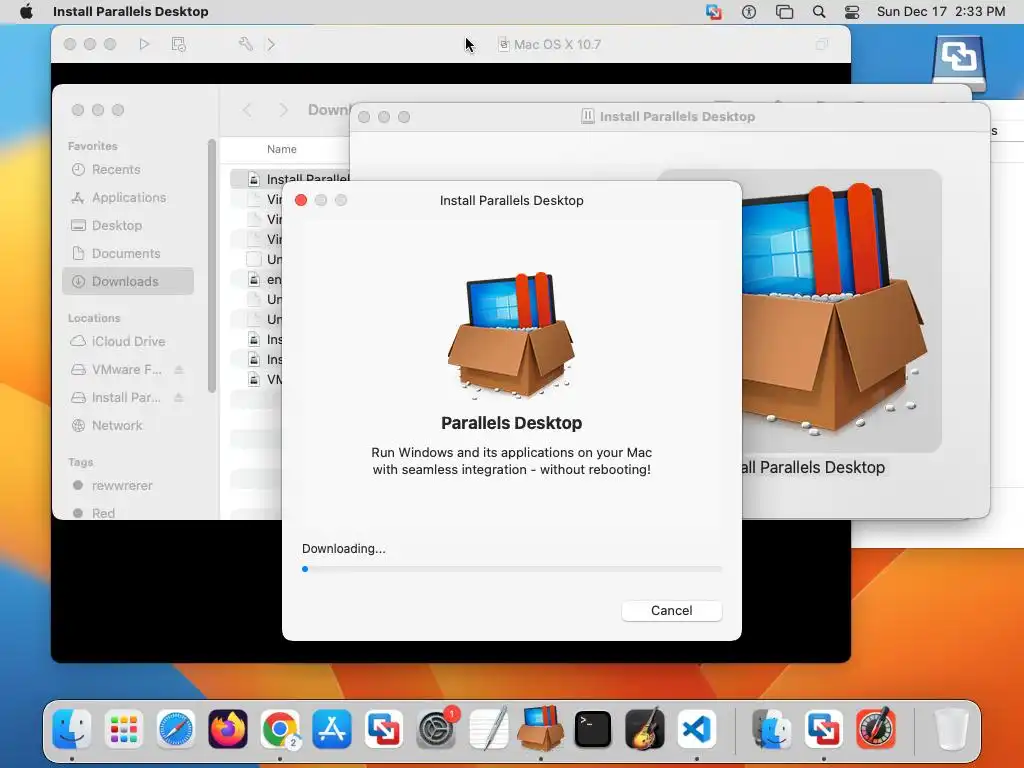This screenshot has height=768, width=1024.
Task: Eject the Install Par... volume
Action: (178, 398)
